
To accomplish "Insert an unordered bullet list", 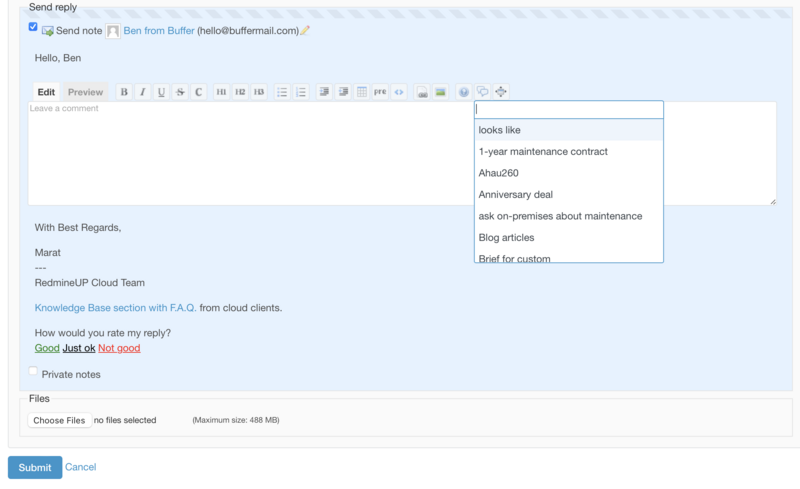I will click(x=282, y=92).
